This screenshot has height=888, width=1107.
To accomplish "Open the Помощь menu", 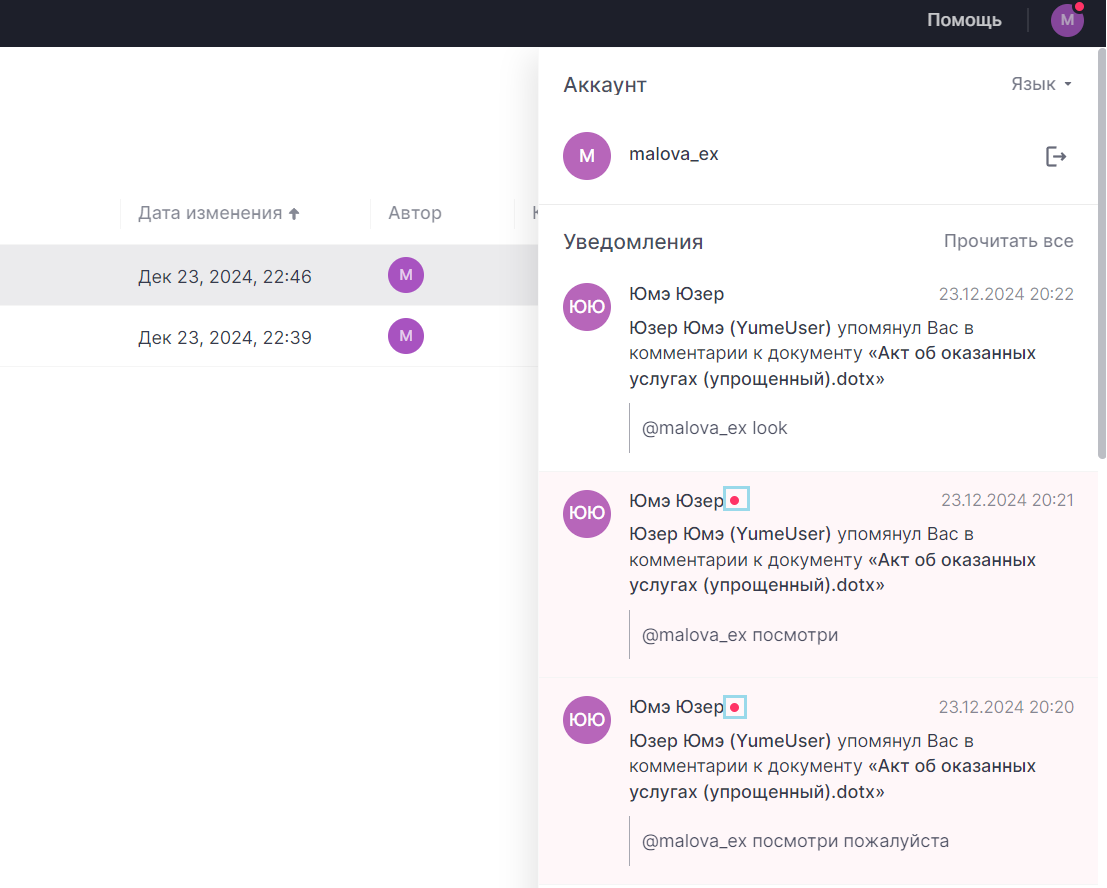I will (x=964, y=20).
